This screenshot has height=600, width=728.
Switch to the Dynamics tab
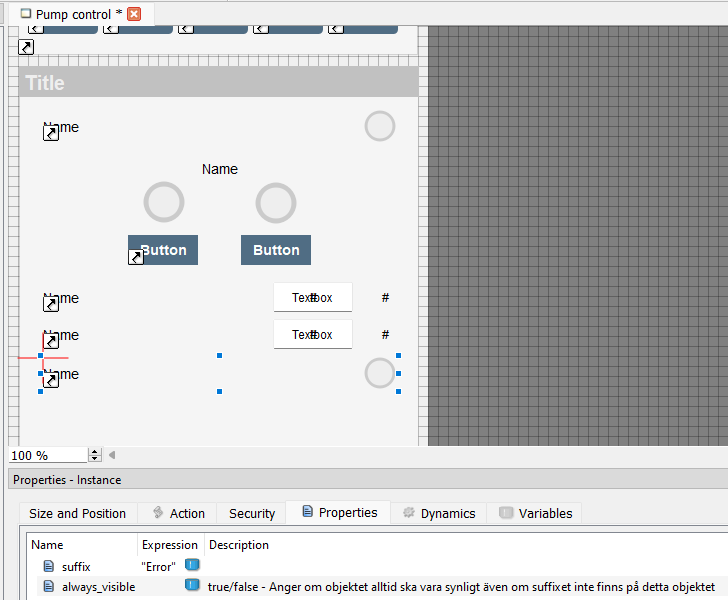(x=438, y=513)
